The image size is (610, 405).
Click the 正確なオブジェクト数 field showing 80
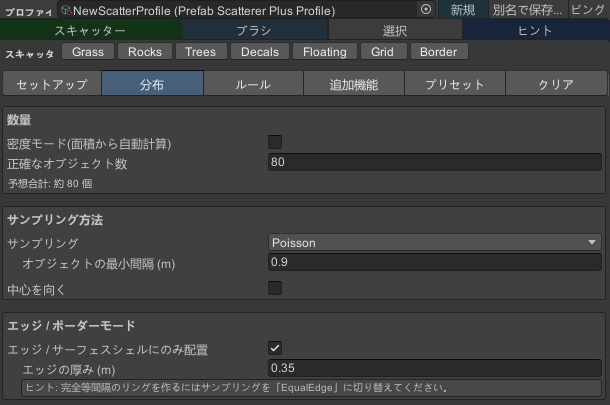435,162
